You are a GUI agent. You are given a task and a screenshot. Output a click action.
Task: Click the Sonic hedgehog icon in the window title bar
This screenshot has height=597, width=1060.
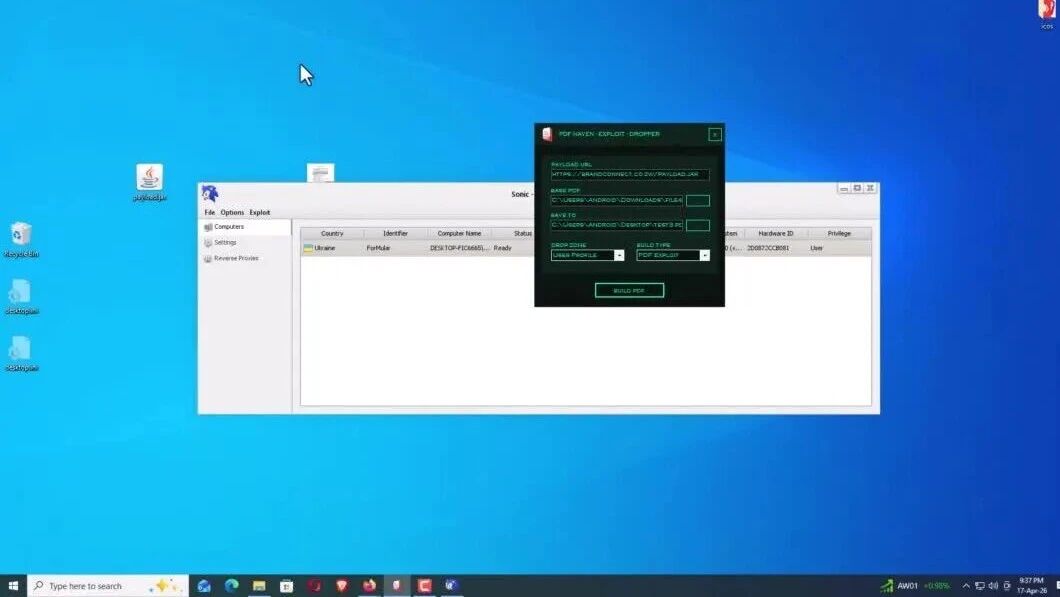210,193
